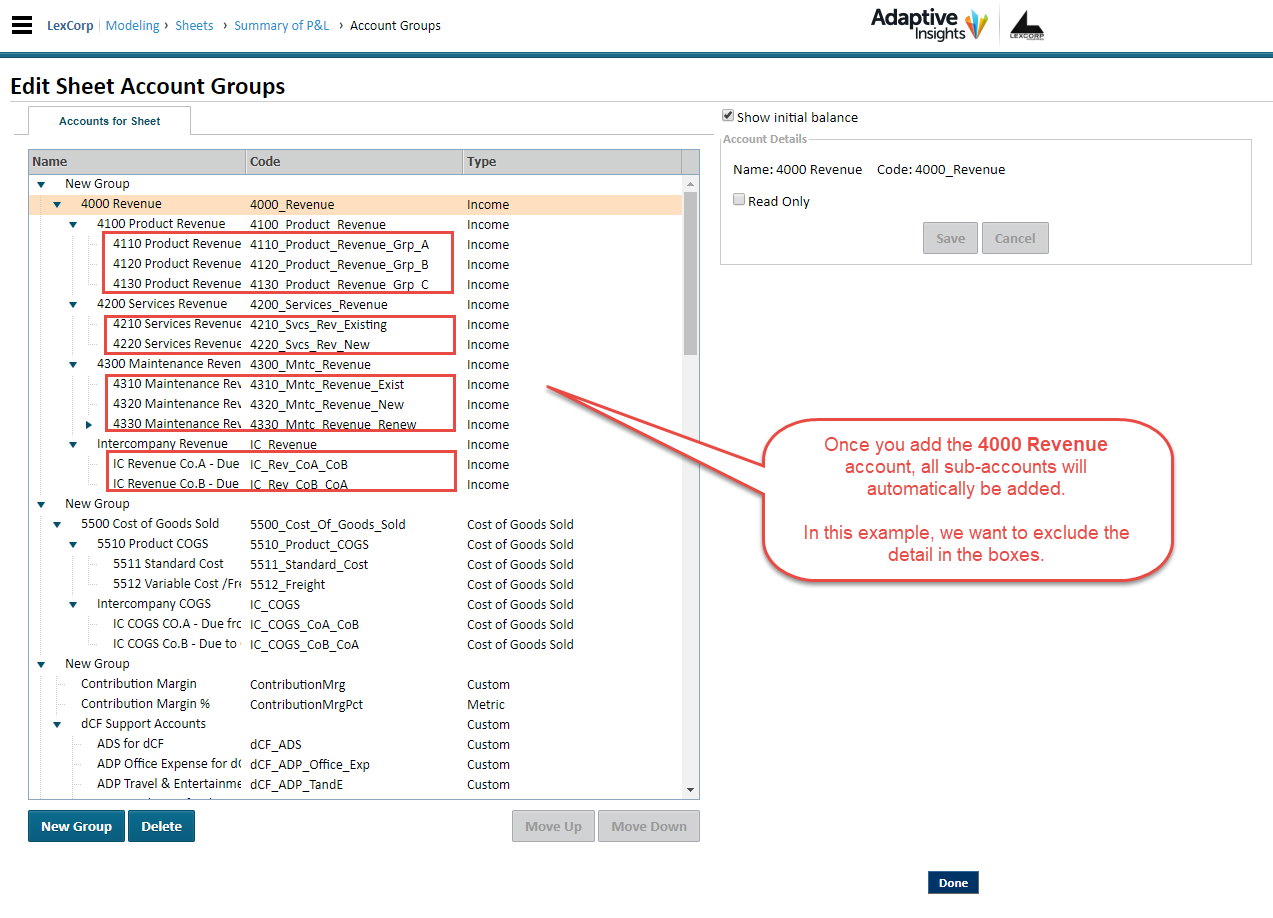Select 4120_Product_Revenue_Grp_B row

pyautogui.click(x=355, y=264)
